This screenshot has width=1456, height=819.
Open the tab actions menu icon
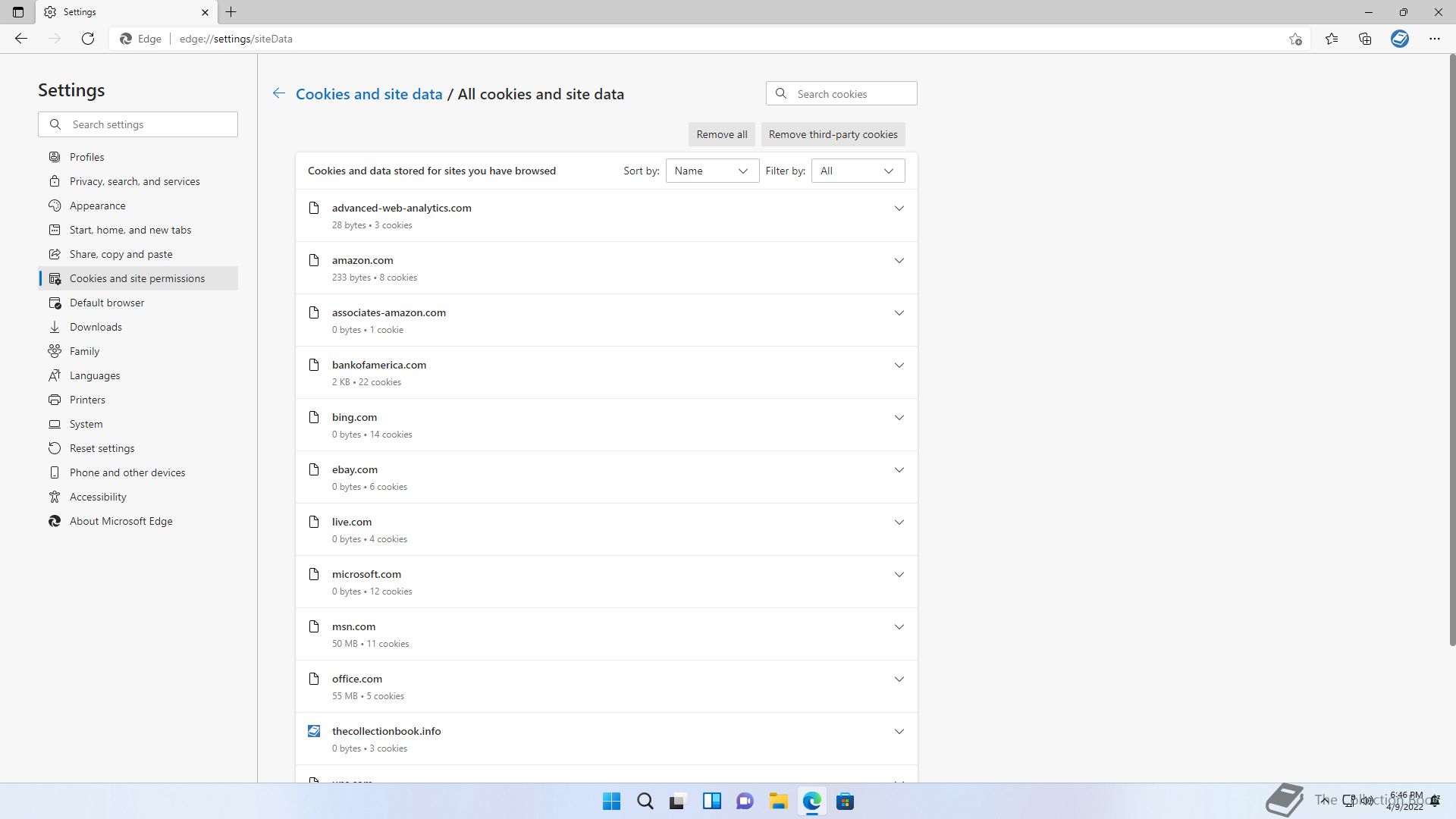click(x=18, y=12)
